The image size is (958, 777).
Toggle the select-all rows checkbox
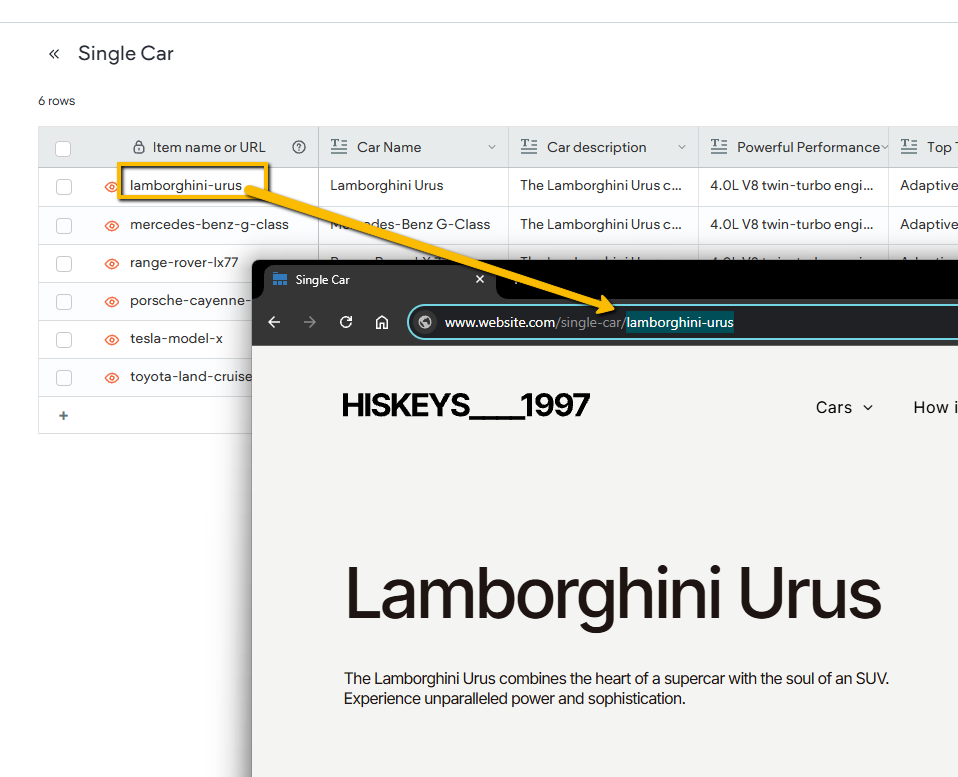click(x=63, y=148)
